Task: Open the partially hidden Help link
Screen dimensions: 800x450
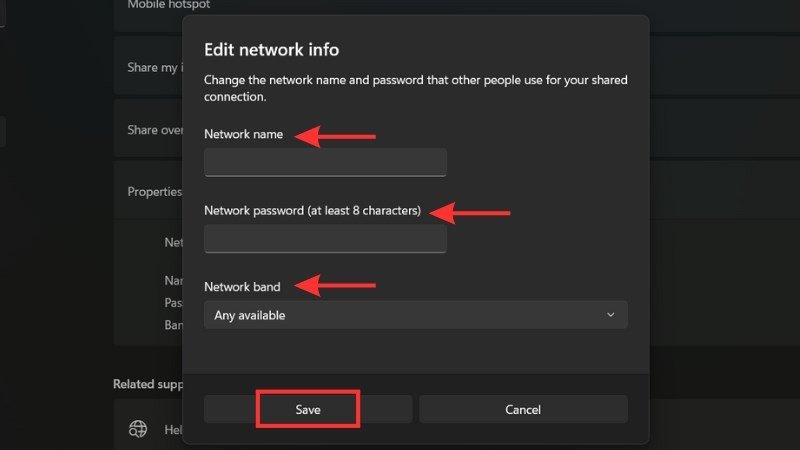Action: pos(172,429)
